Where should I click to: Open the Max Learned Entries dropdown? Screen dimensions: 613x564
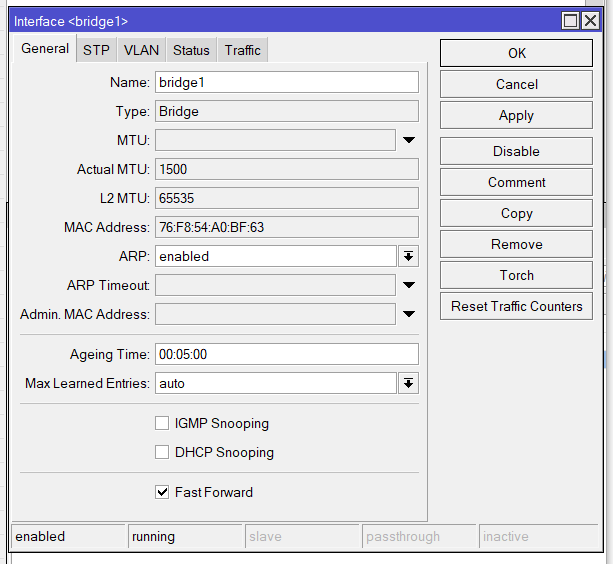(x=409, y=383)
